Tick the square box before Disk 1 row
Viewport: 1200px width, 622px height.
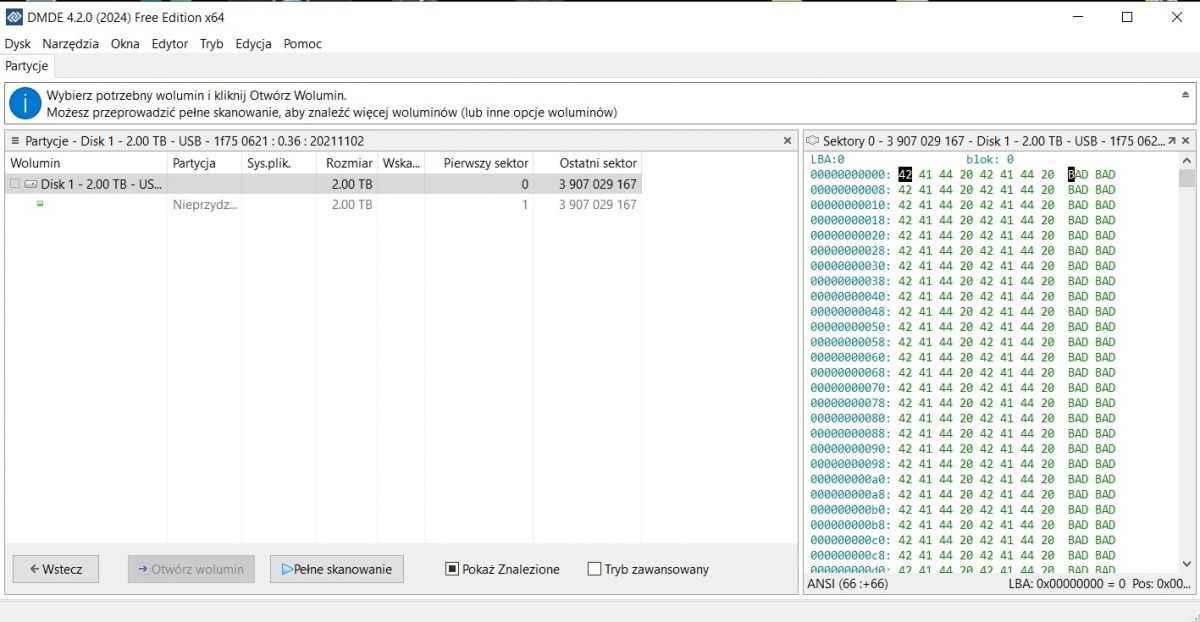tap(14, 184)
